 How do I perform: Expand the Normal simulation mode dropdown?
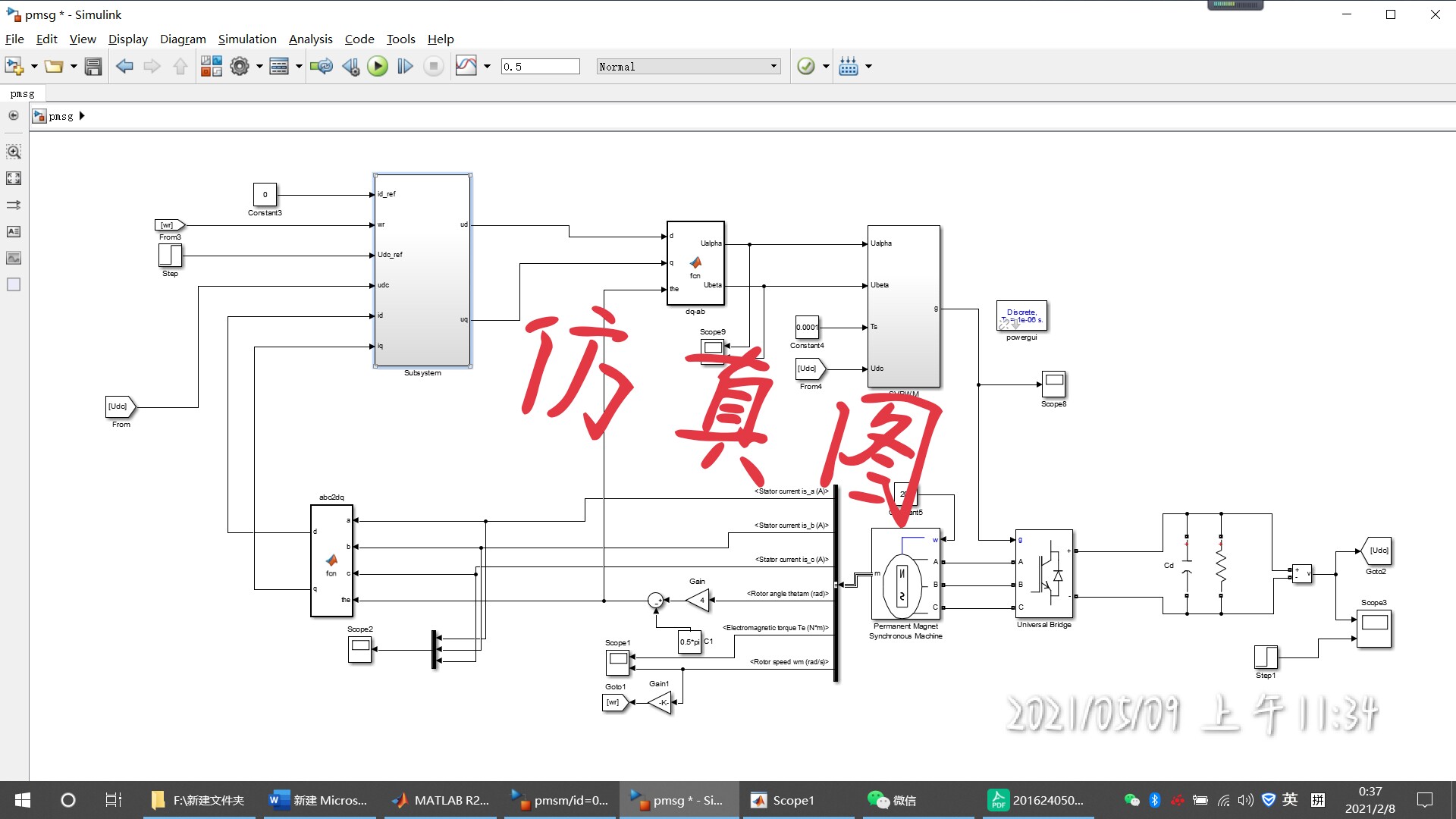[773, 67]
